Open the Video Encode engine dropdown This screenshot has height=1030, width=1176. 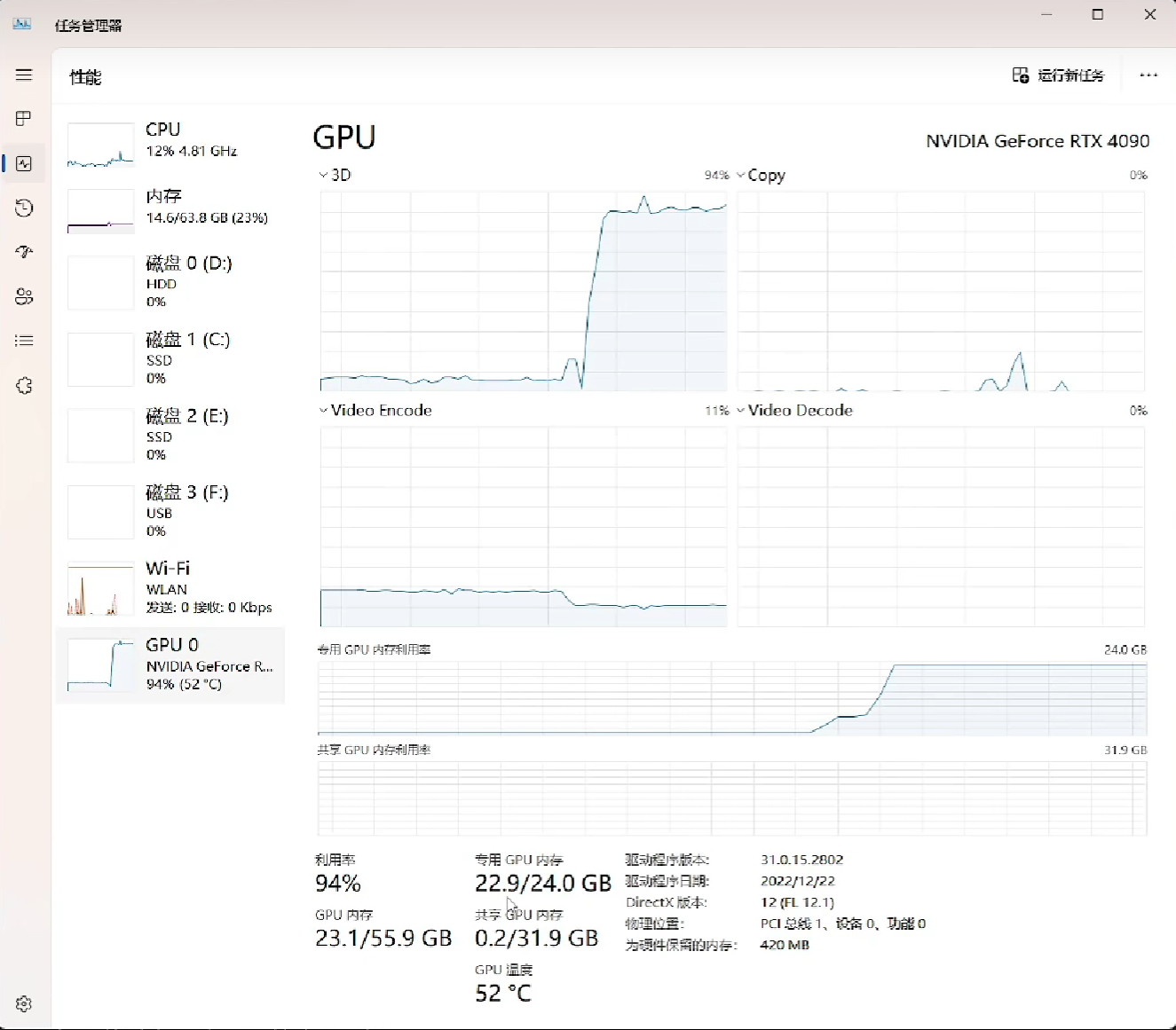[x=375, y=411]
